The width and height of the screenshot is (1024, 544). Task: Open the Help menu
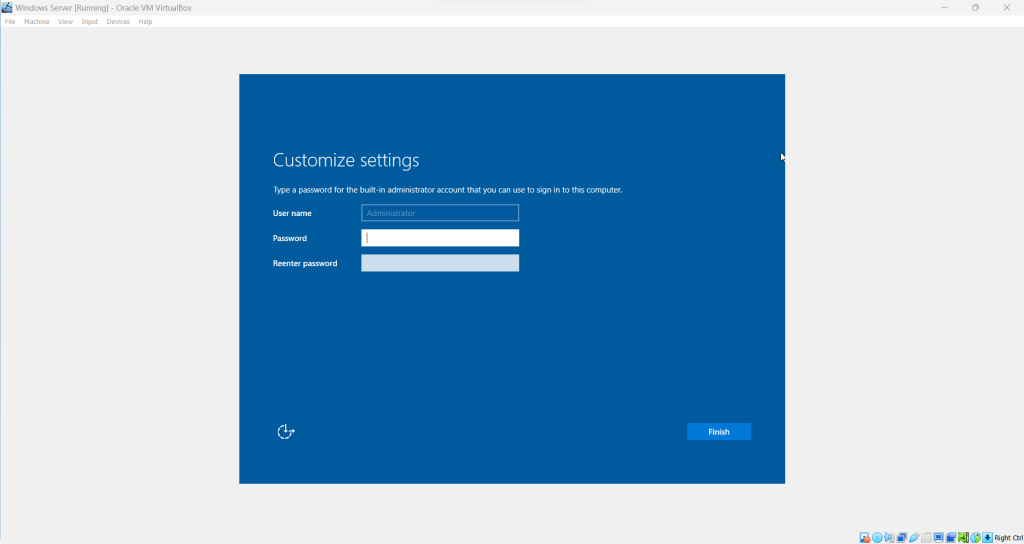click(145, 22)
